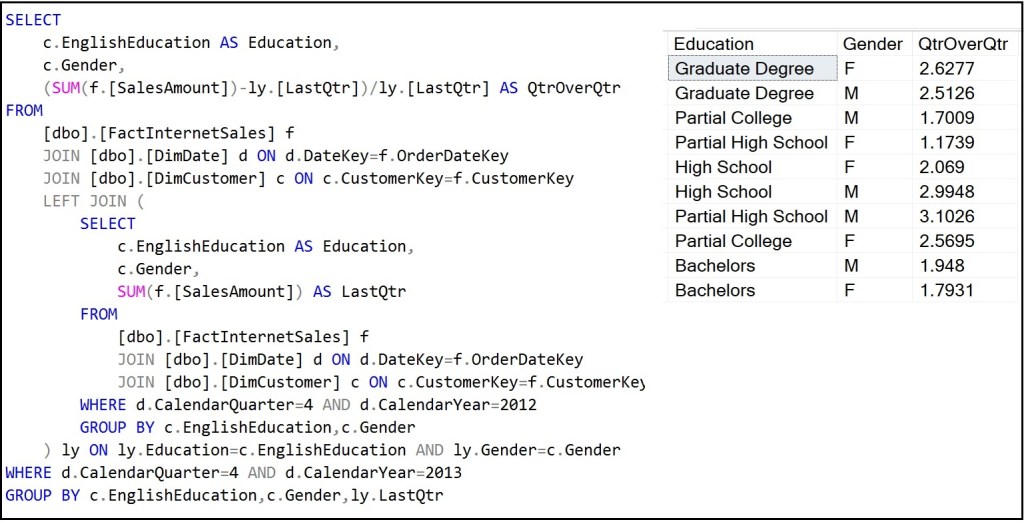This screenshot has width=1024, height=524.
Task: Select the cell with value 1.7931
Action: click(946, 290)
